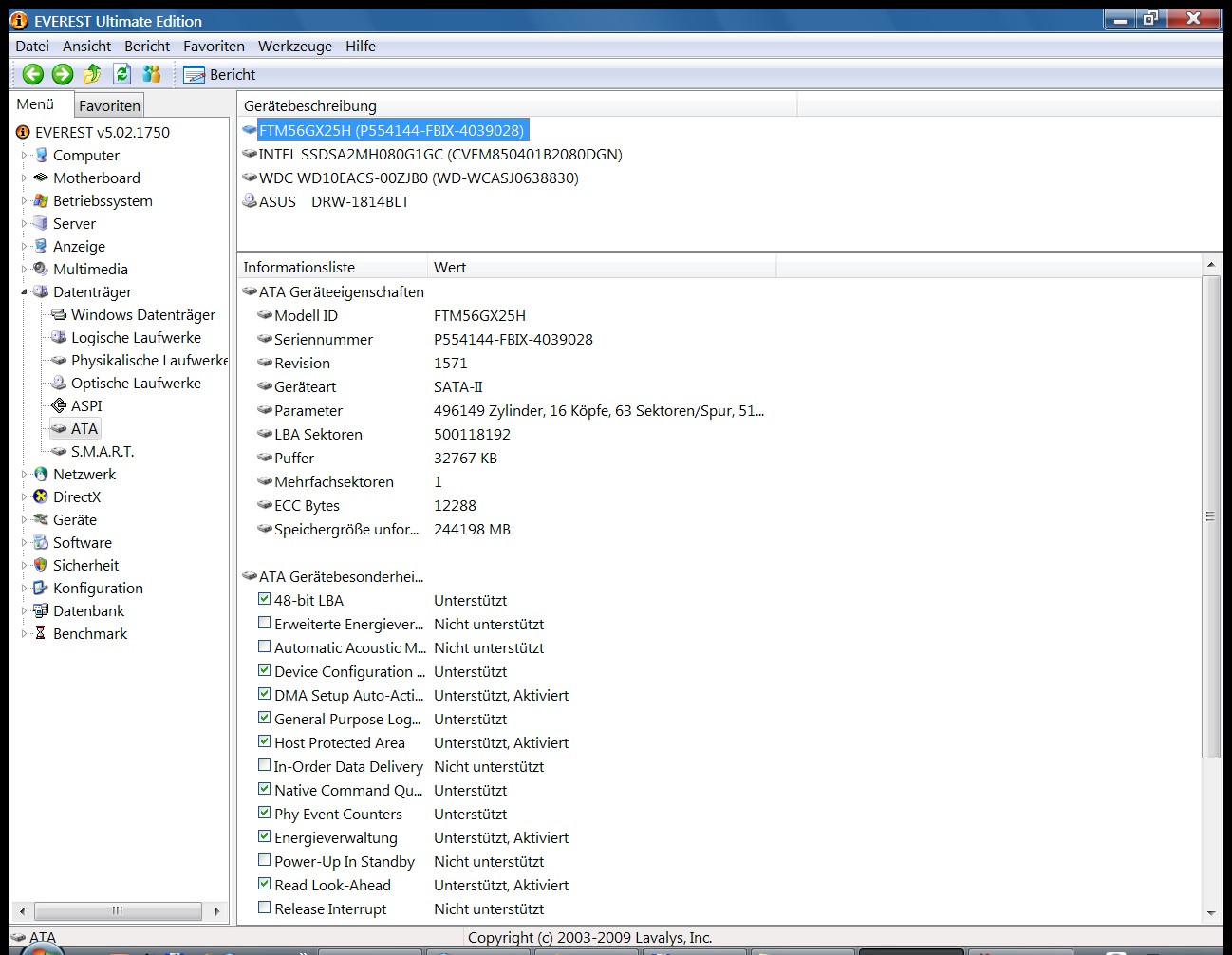Viewport: 1232px width, 955px height.
Task: Click the vertical scrollbar thumb in info list
Action: tap(1210, 516)
